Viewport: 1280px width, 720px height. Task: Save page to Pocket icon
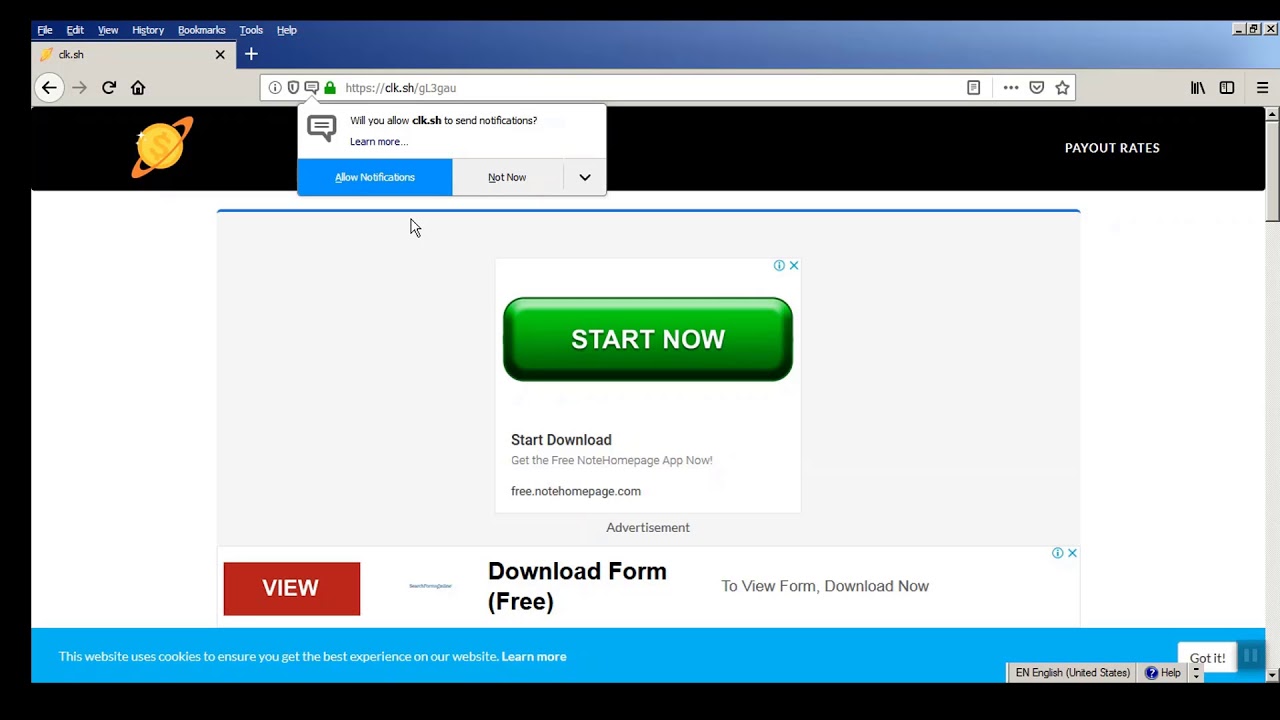point(1037,88)
